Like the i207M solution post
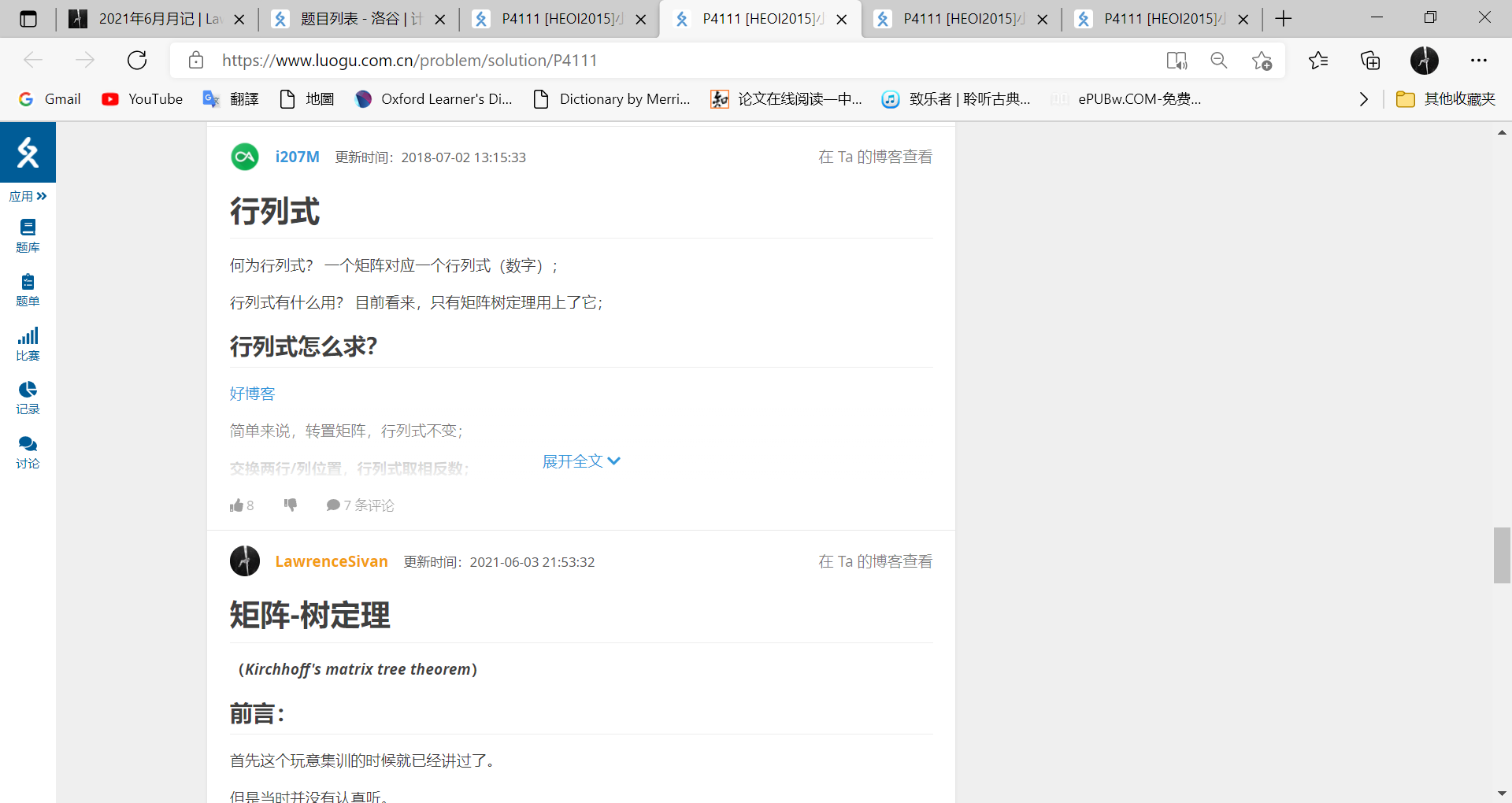Image resolution: width=1512 pixels, height=803 pixels. click(x=242, y=505)
